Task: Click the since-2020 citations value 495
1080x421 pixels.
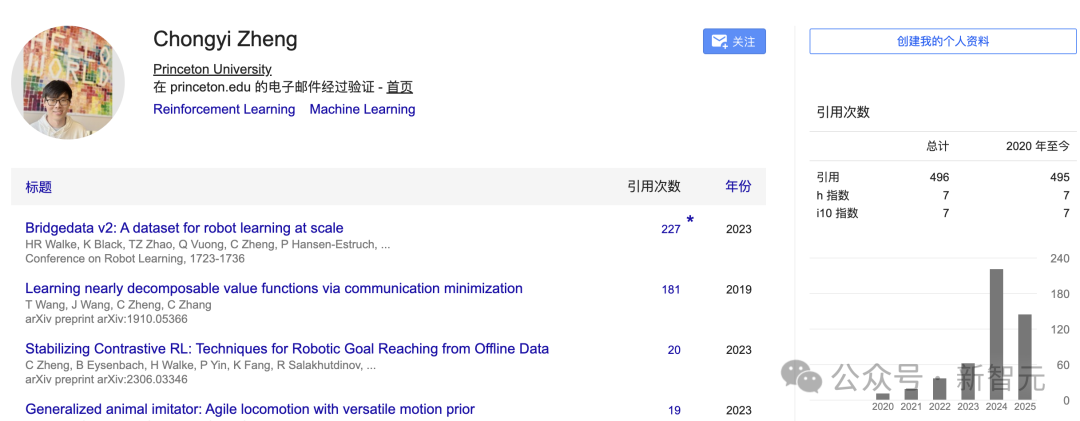Action: [1059, 178]
